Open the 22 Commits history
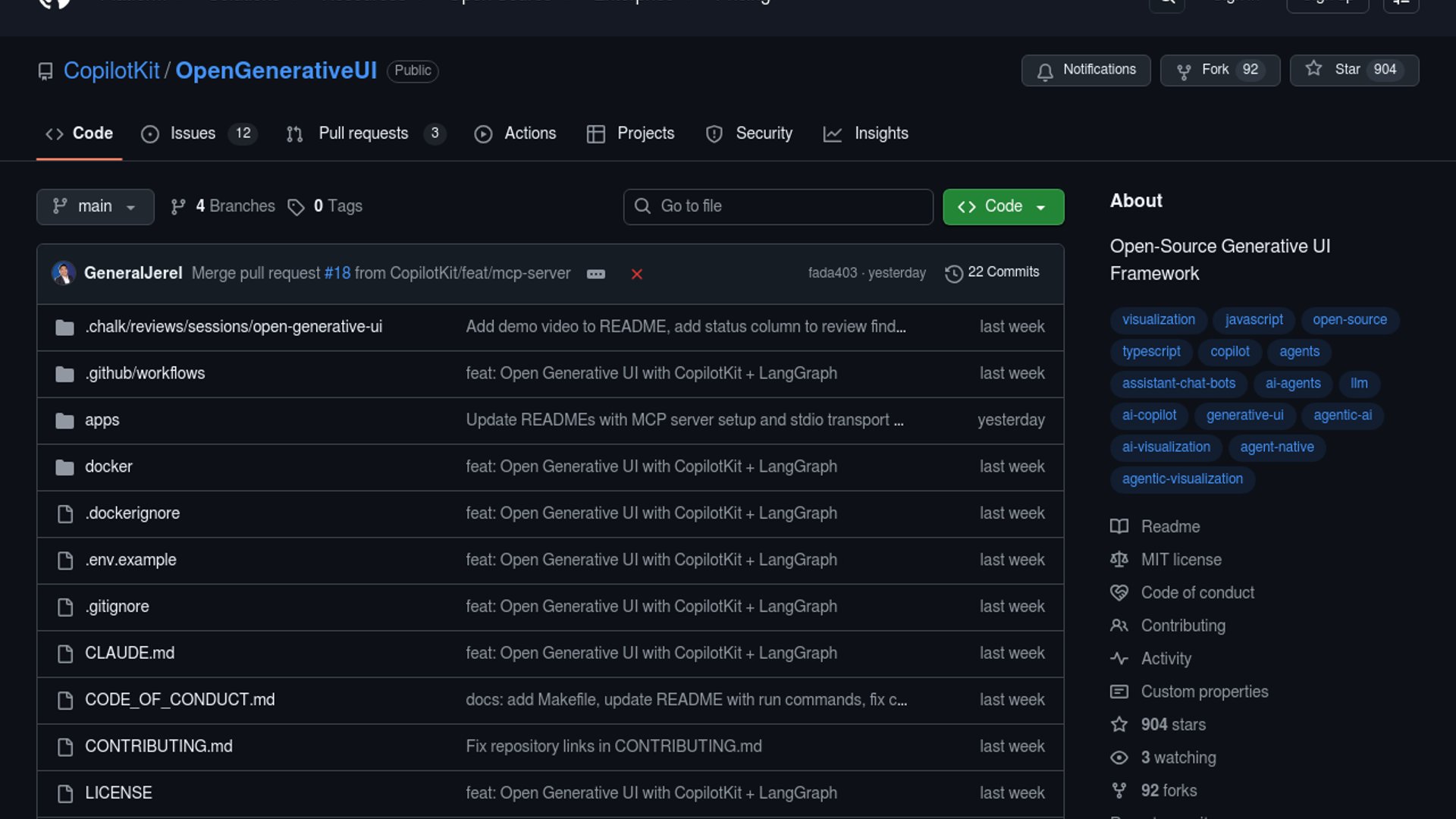 [993, 272]
